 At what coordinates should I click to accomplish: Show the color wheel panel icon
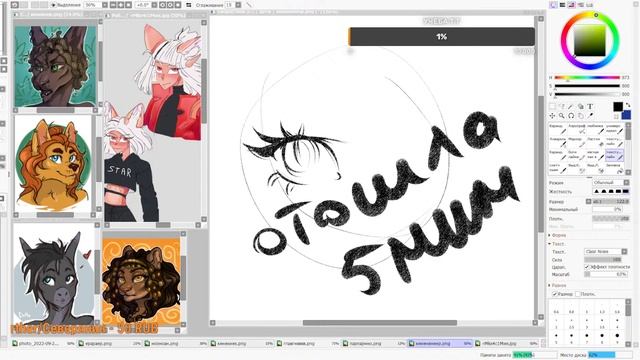pos(553,5)
